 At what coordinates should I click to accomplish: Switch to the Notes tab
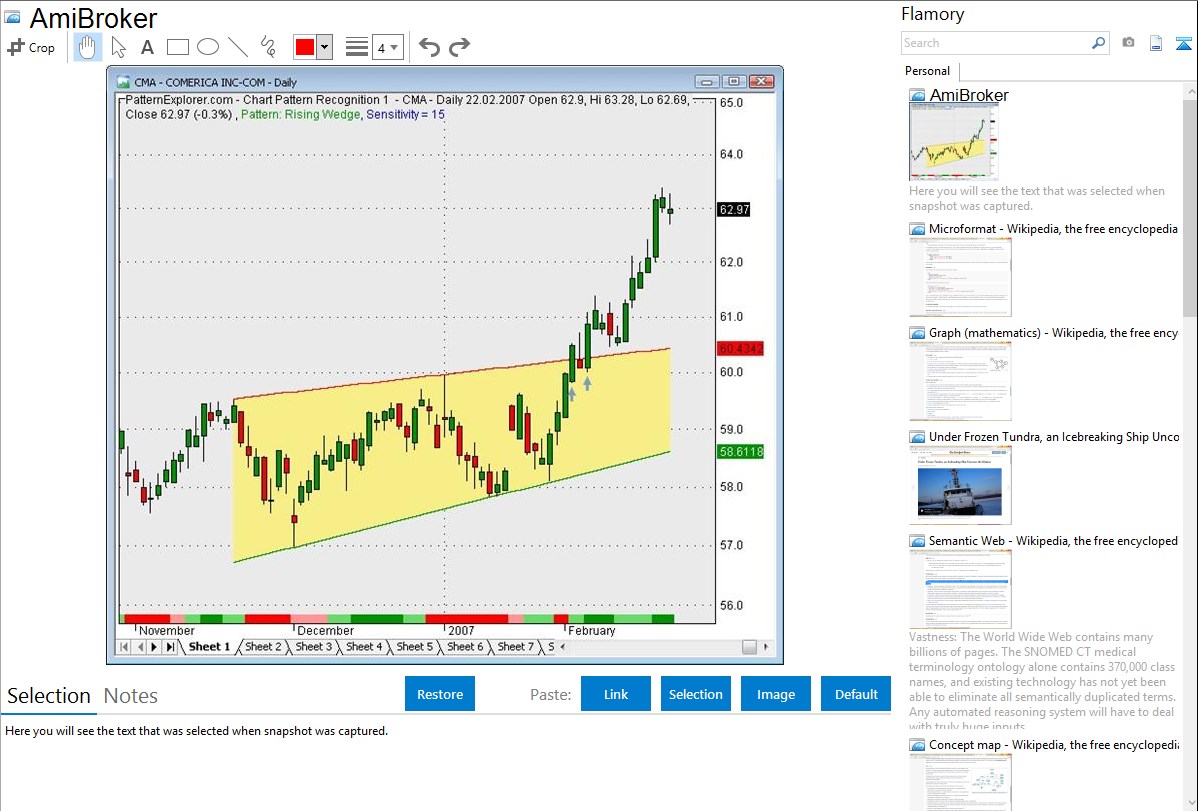tap(131, 696)
